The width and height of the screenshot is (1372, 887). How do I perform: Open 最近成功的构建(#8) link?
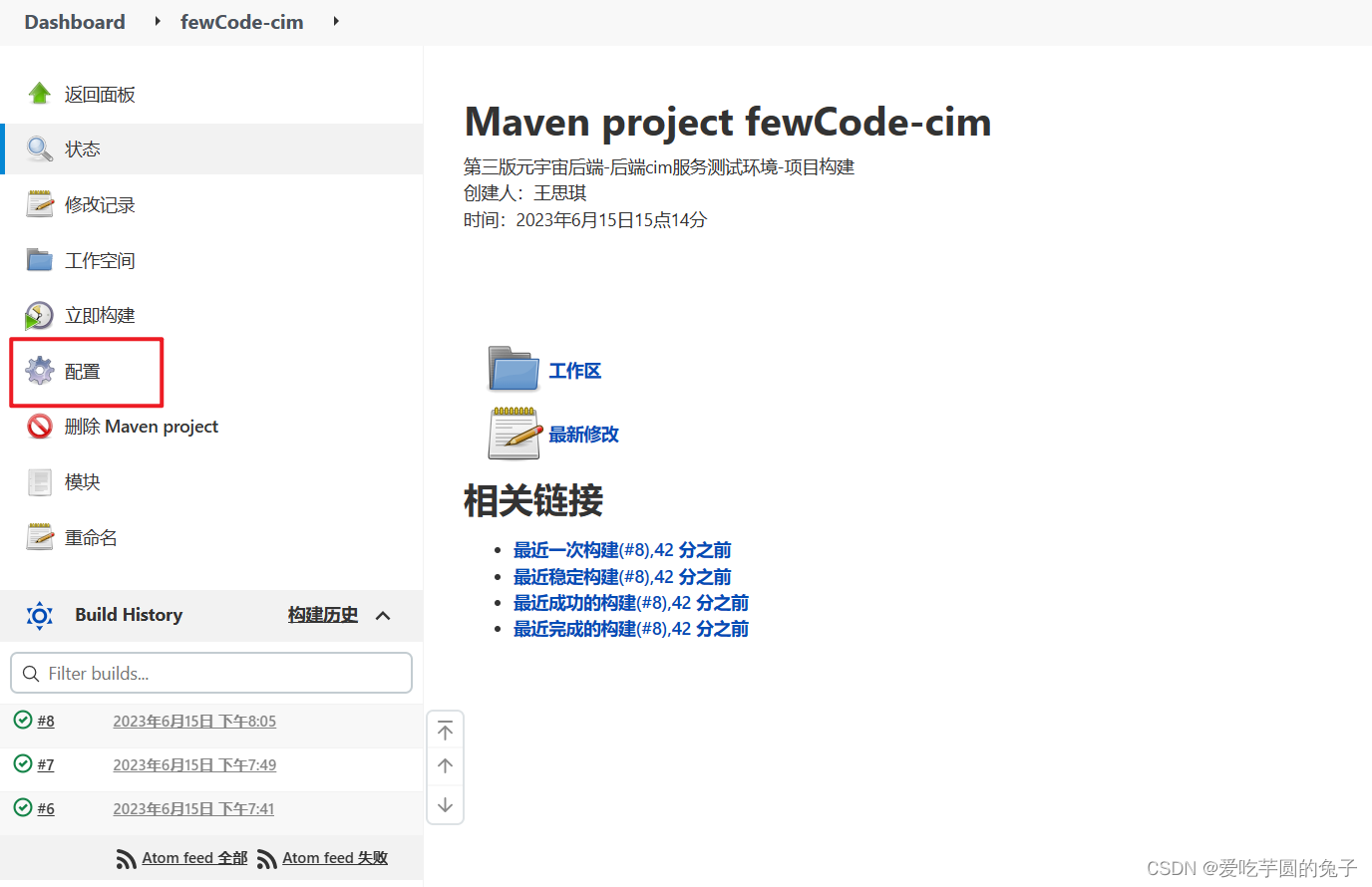[x=631, y=603]
